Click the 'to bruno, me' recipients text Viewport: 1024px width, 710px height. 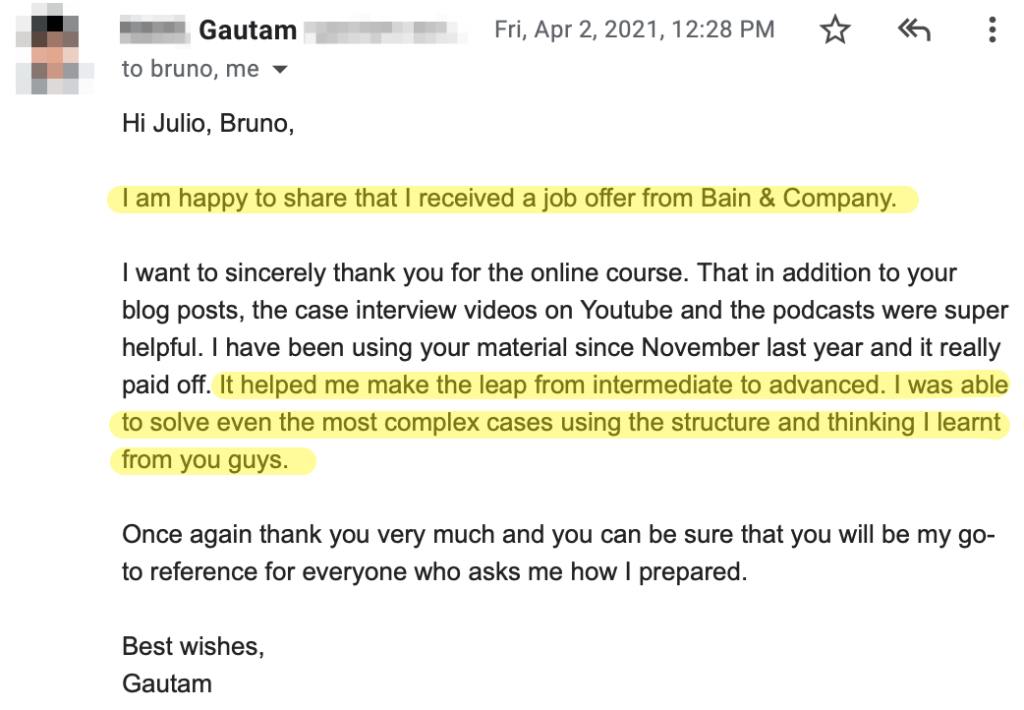coord(190,69)
